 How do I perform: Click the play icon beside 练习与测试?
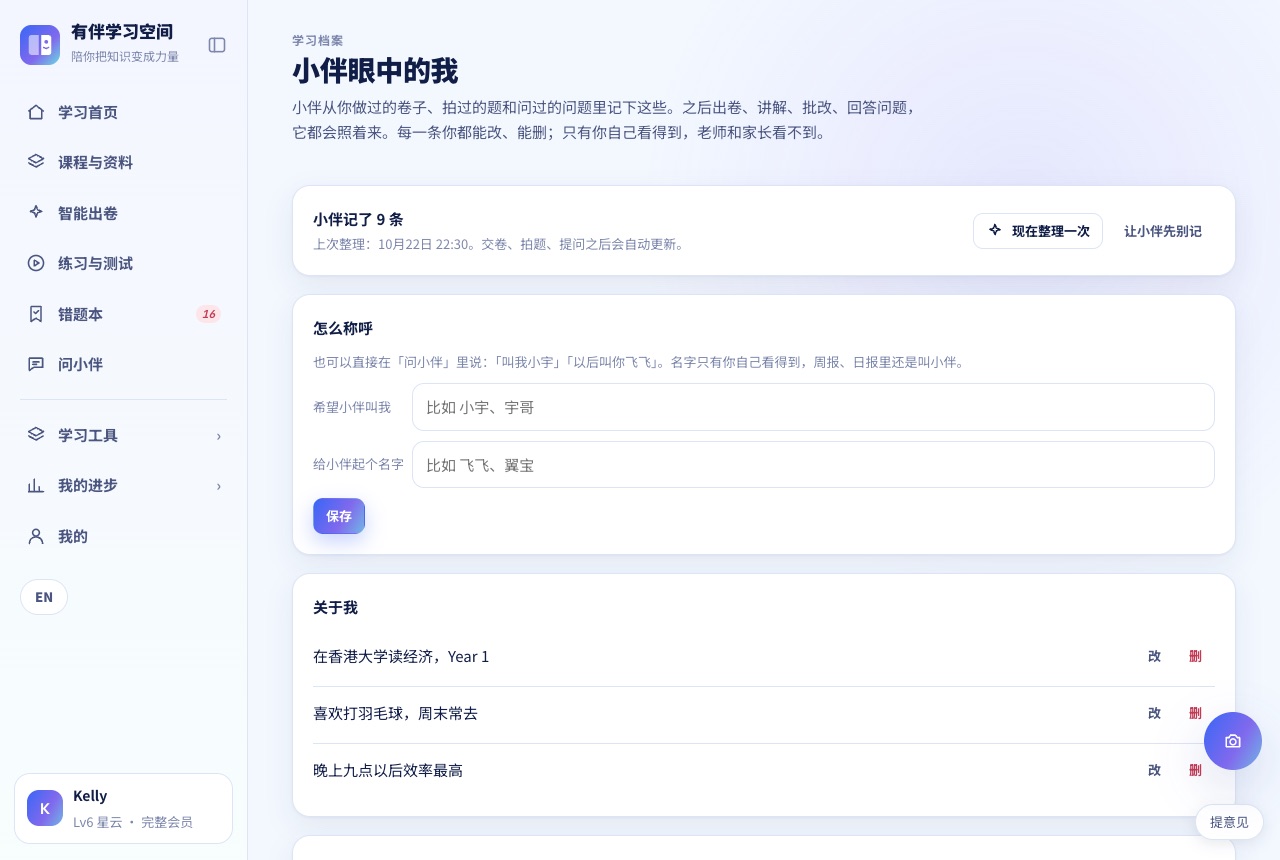click(x=36, y=263)
